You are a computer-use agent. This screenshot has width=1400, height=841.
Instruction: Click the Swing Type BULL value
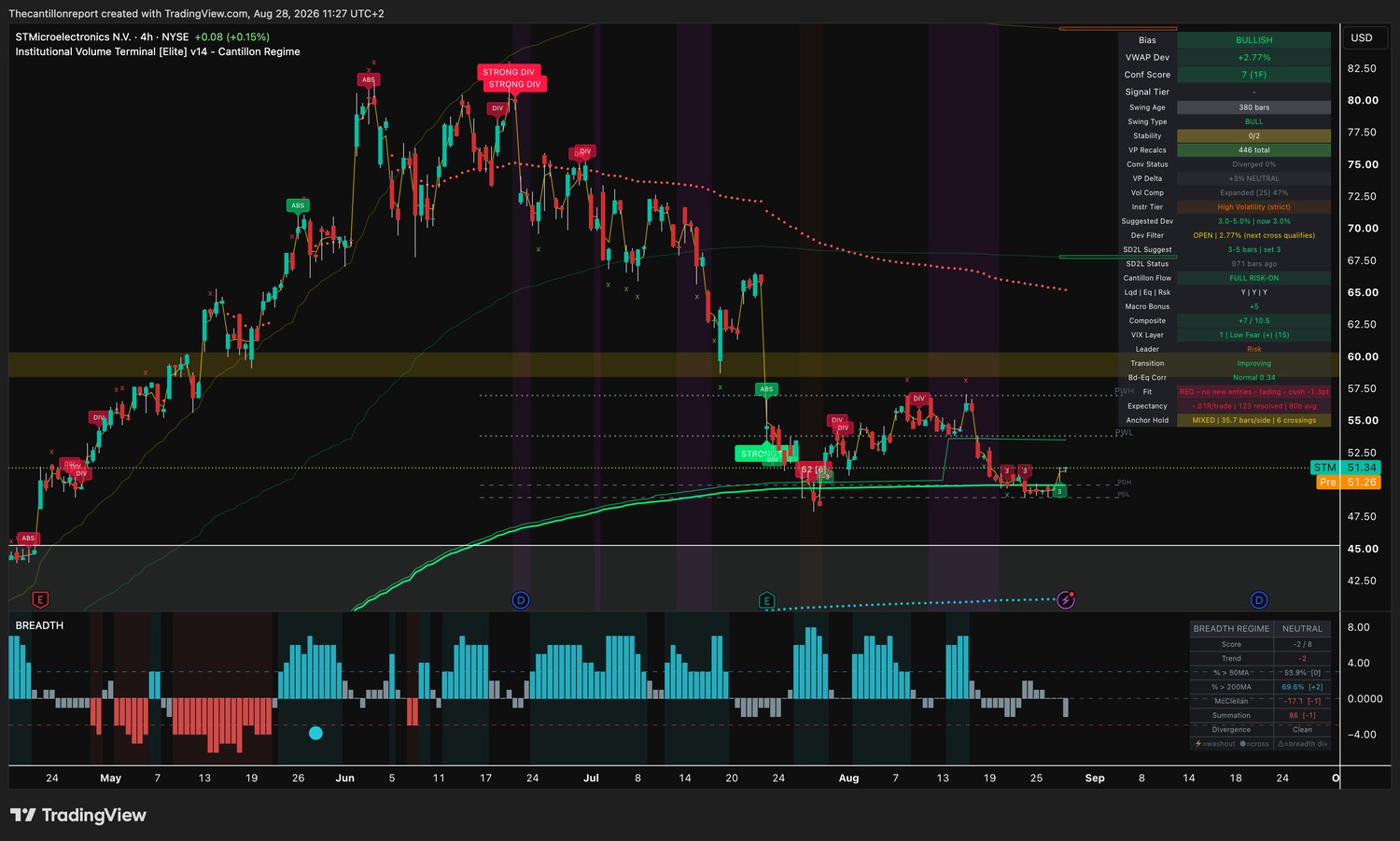pos(1253,121)
